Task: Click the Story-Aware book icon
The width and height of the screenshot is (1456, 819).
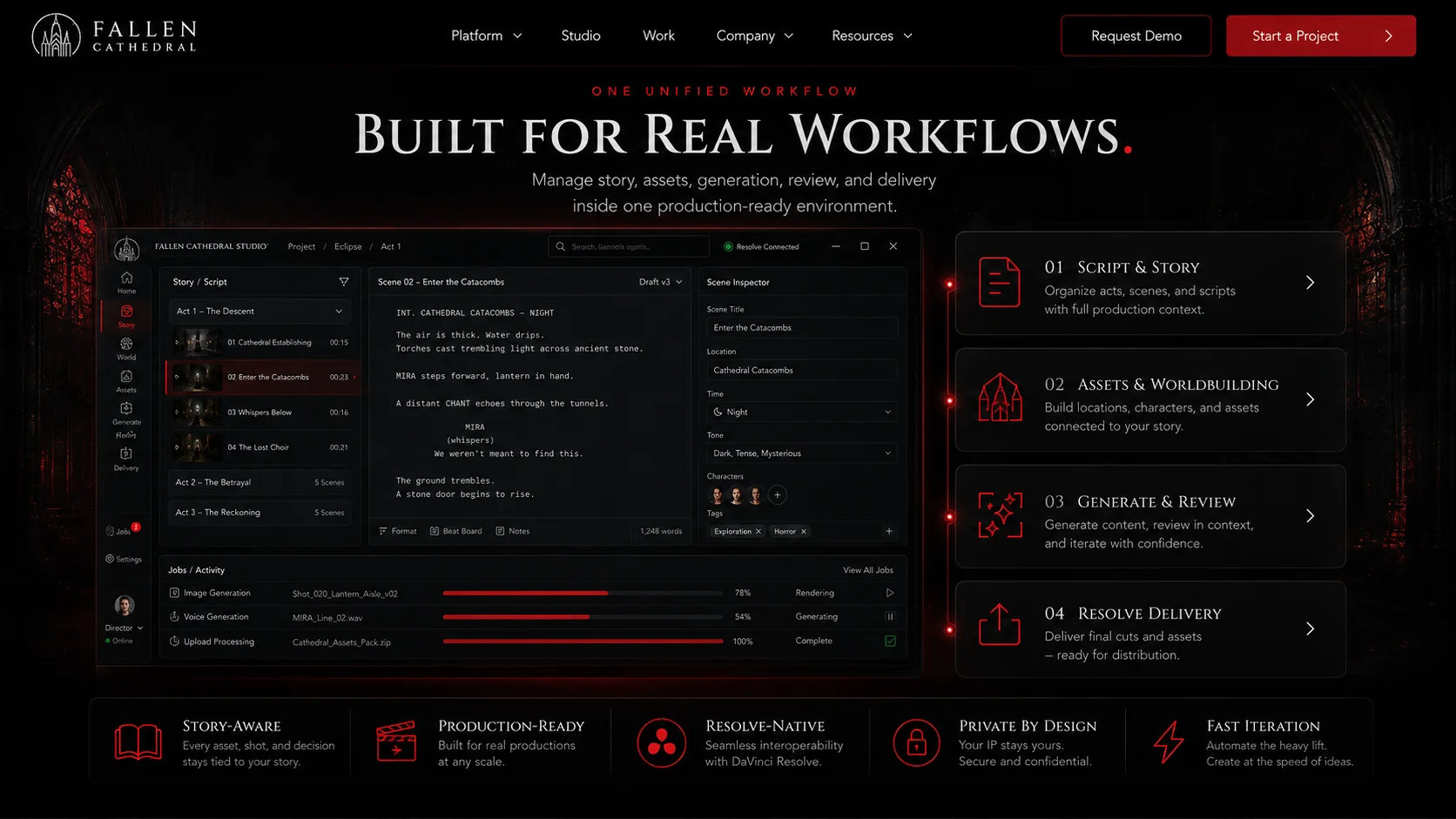Action: click(x=138, y=742)
